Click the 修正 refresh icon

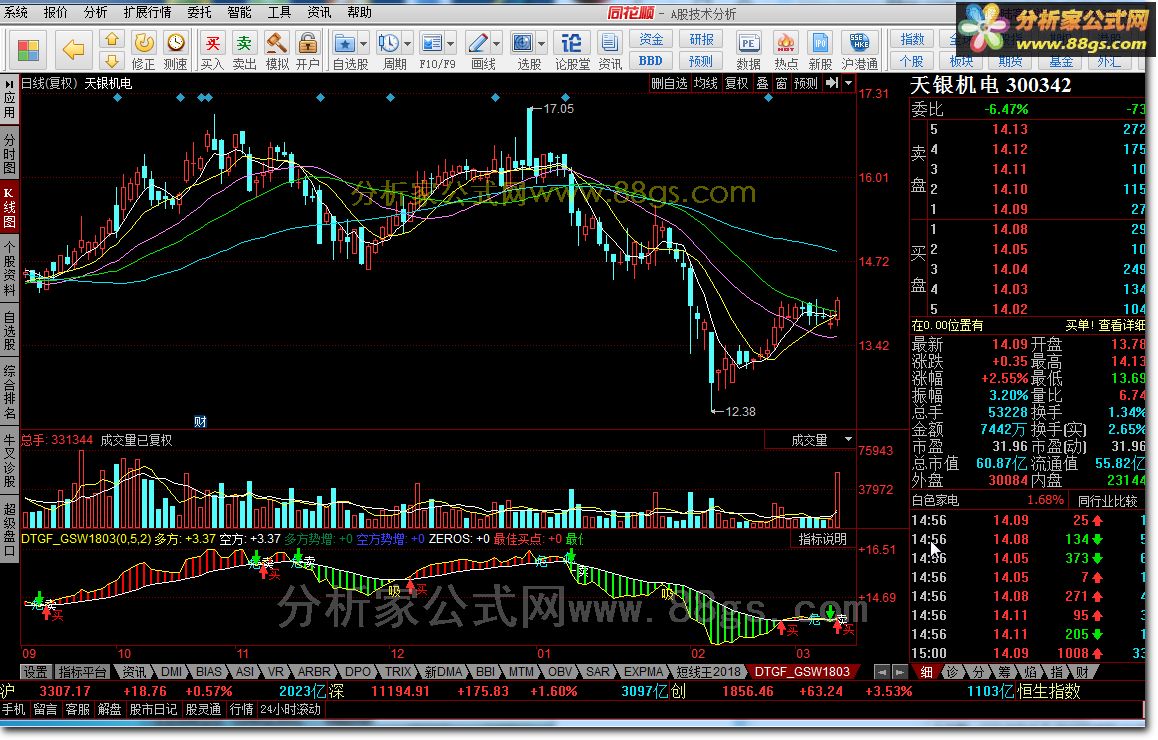[144, 43]
